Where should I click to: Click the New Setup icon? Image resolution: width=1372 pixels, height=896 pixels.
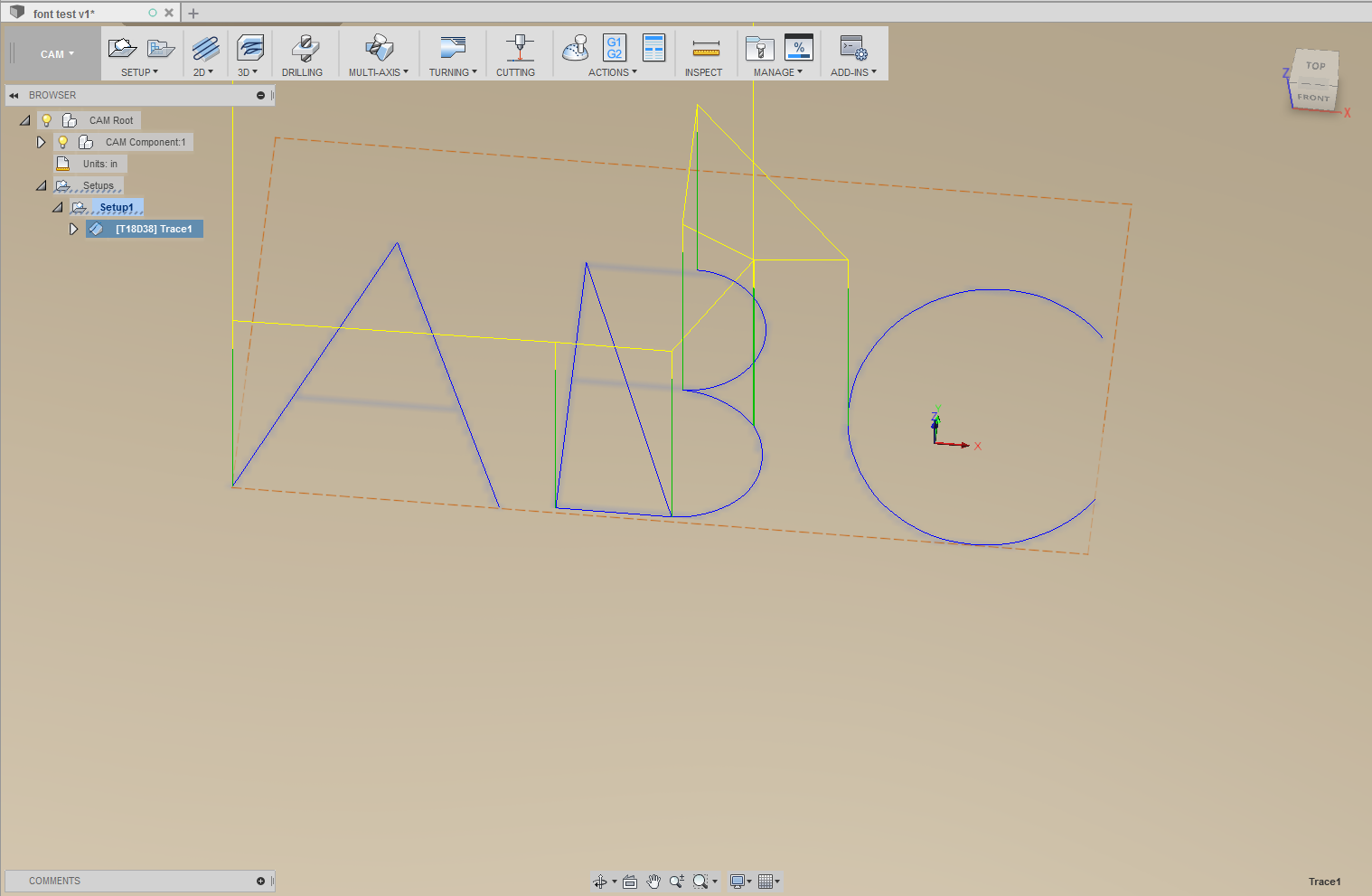coord(122,48)
